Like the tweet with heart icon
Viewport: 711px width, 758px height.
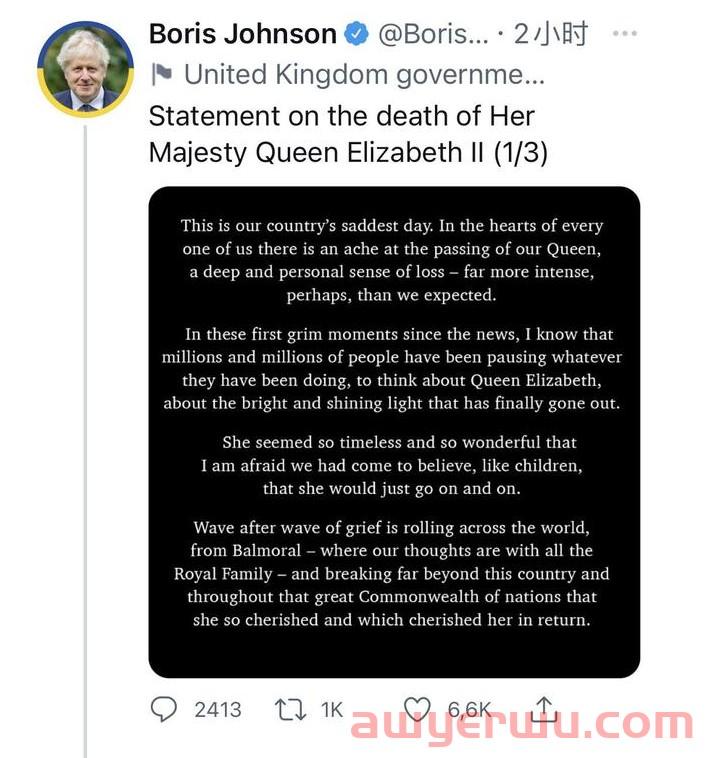(x=417, y=709)
